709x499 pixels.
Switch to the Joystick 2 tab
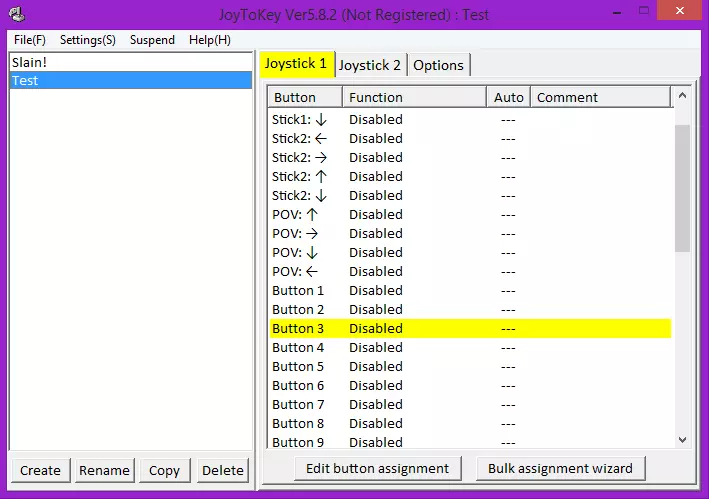370,65
